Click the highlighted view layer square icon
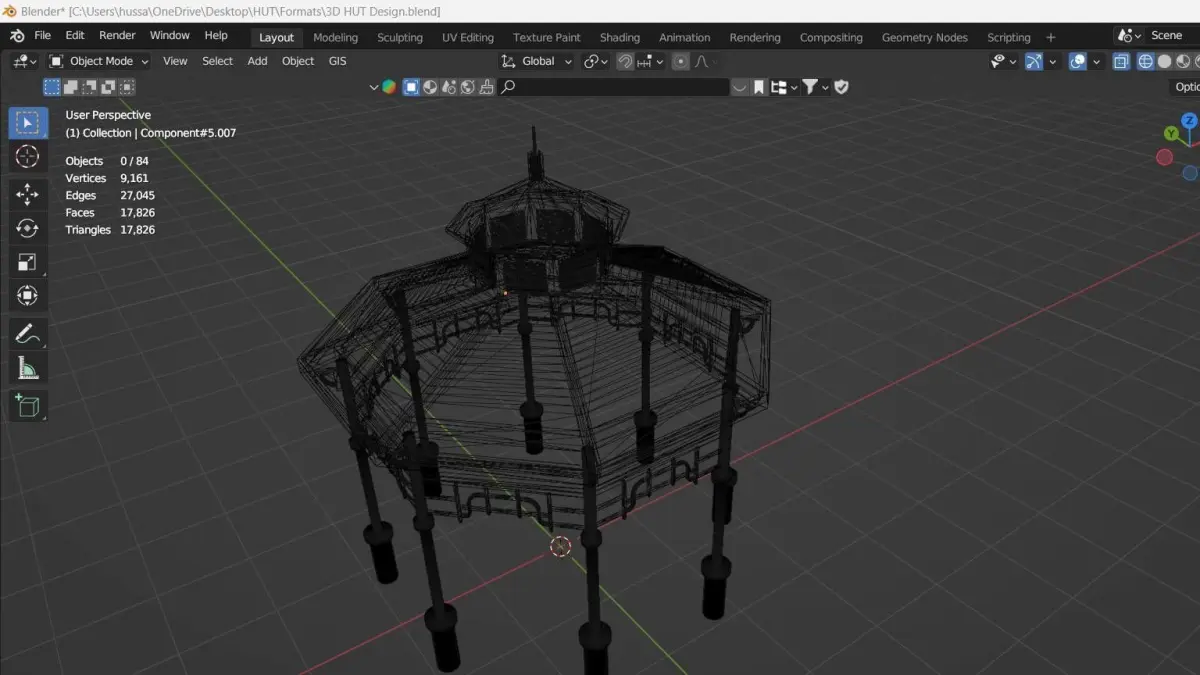The height and width of the screenshot is (675, 1200). coord(411,87)
